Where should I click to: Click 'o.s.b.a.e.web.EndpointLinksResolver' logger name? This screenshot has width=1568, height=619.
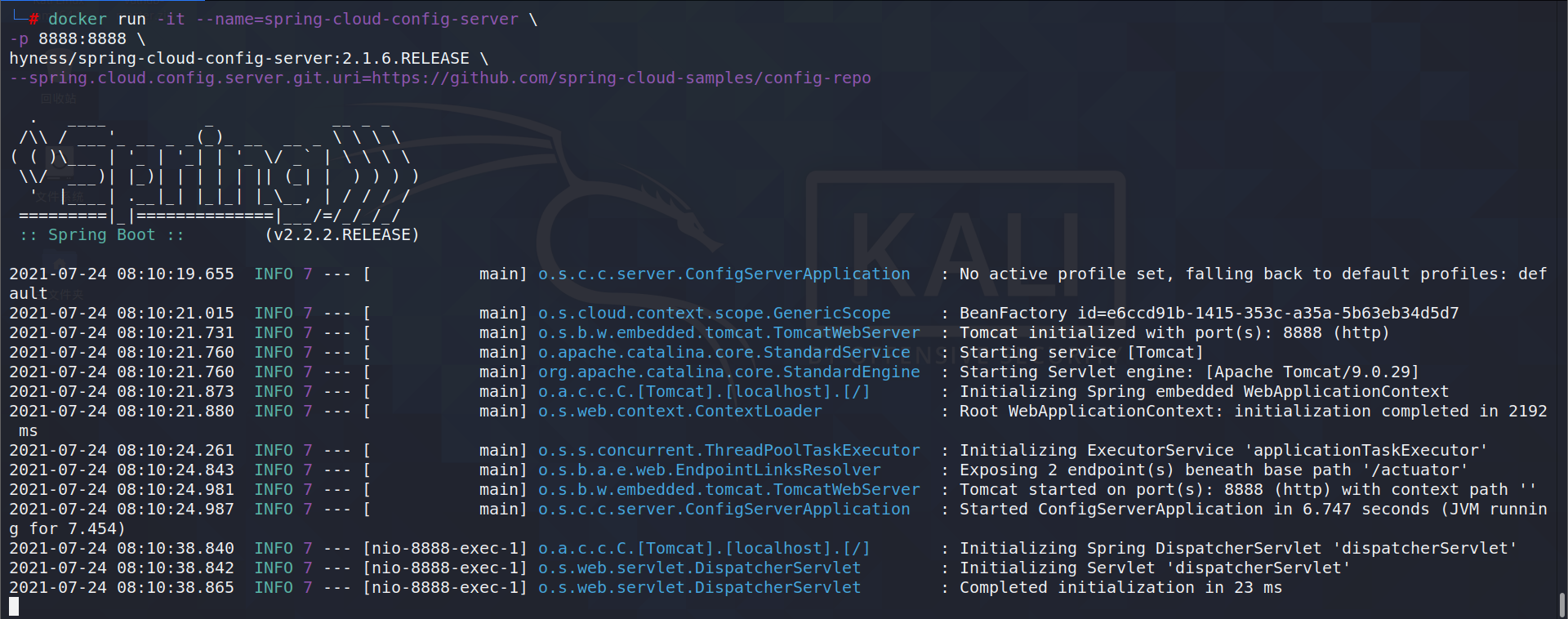point(710,470)
